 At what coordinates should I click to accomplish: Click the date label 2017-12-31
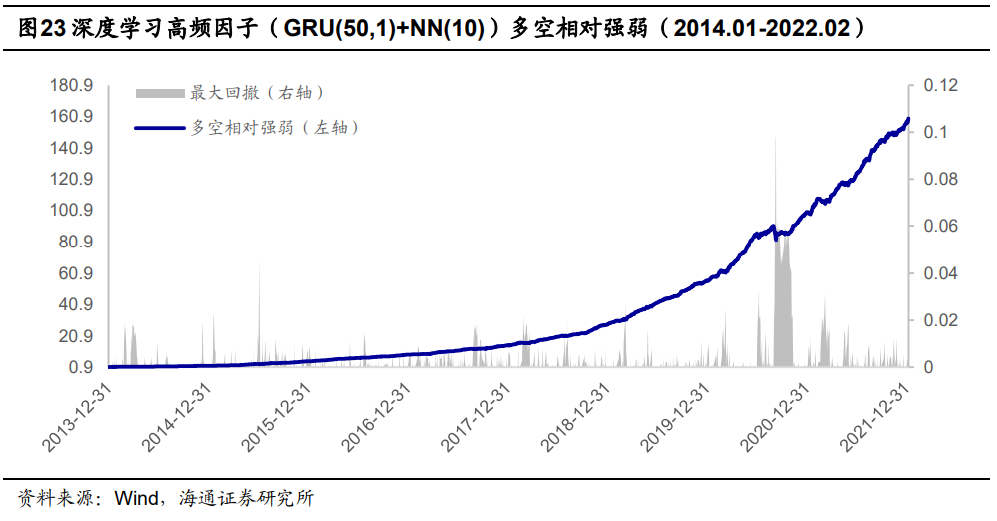point(476,417)
